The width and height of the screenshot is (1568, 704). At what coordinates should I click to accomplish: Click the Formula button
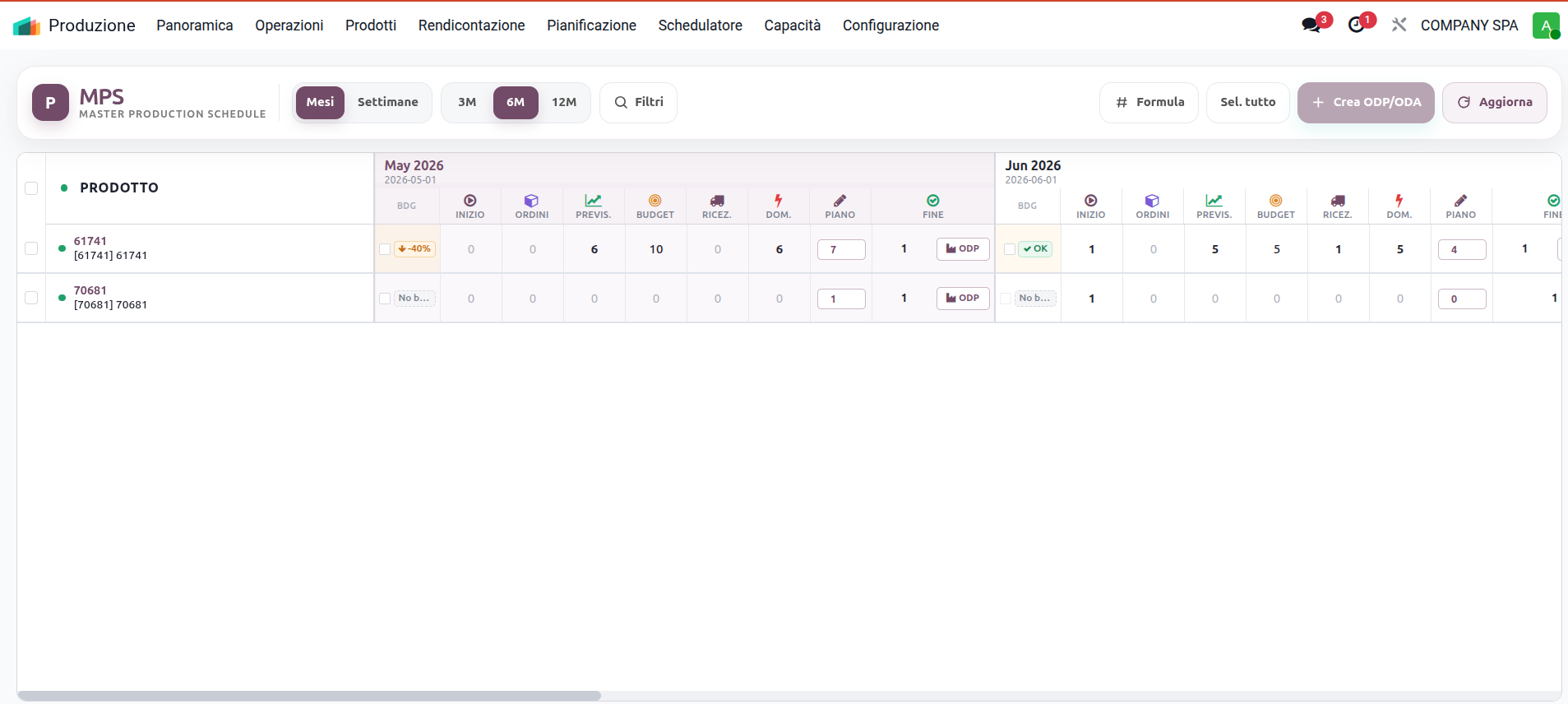[x=1149, y=103]
